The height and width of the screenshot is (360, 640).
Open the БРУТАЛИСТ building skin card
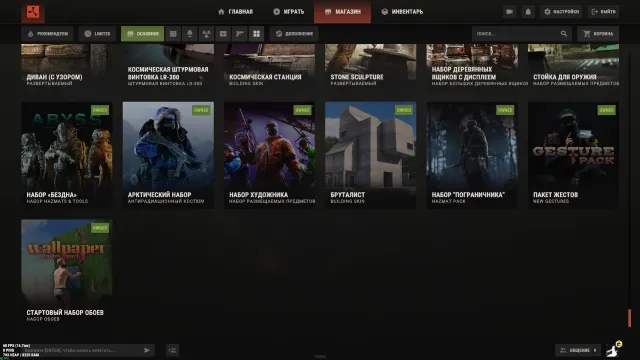371,155
